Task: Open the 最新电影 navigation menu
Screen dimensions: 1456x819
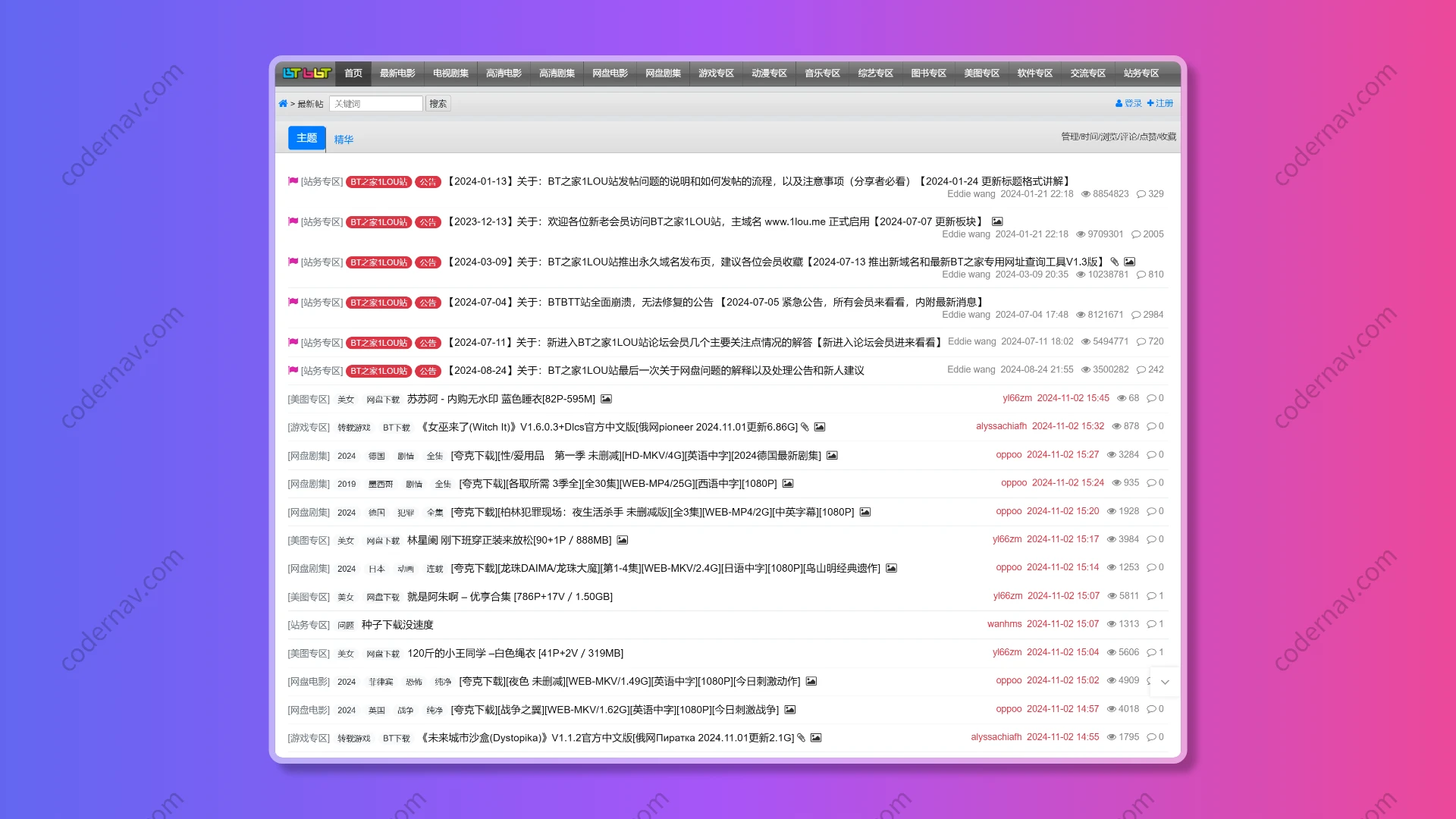Action: tap(397, 74)
